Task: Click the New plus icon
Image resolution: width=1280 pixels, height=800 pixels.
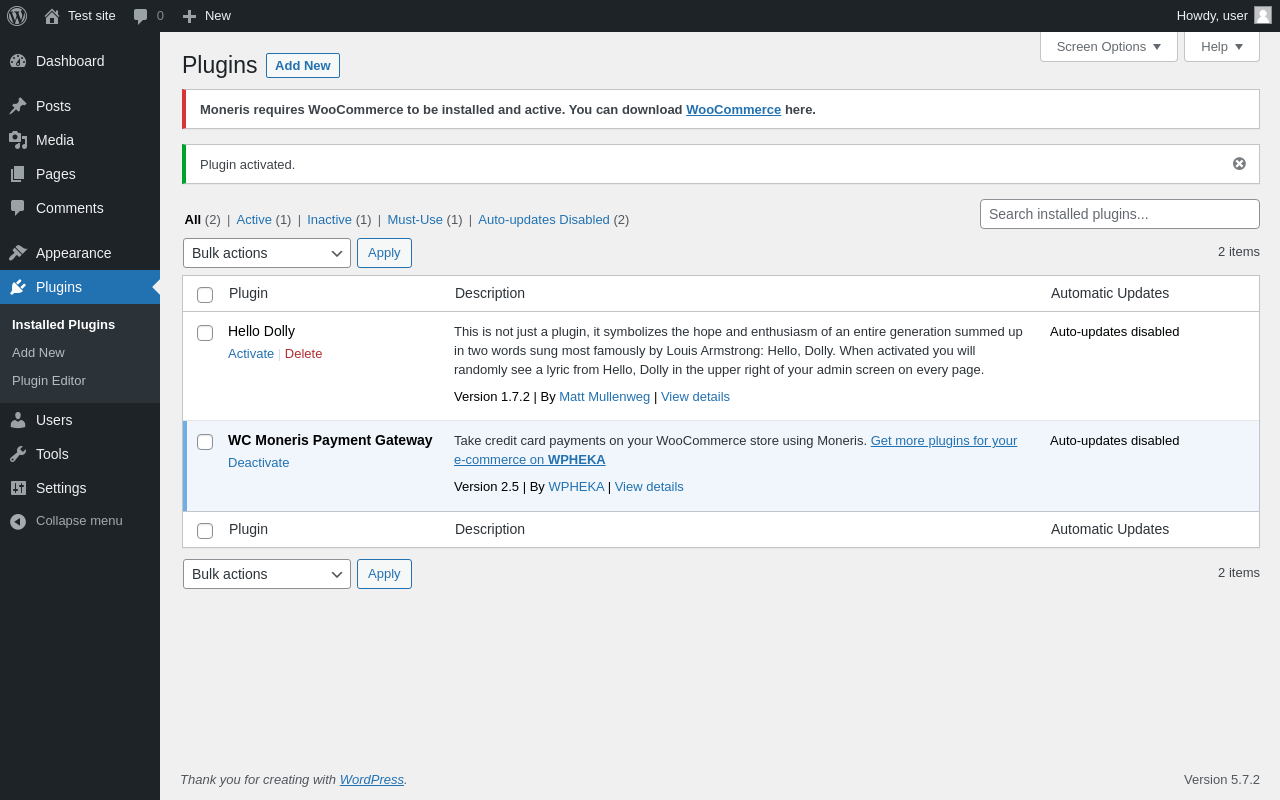Action: click(189, 16)
